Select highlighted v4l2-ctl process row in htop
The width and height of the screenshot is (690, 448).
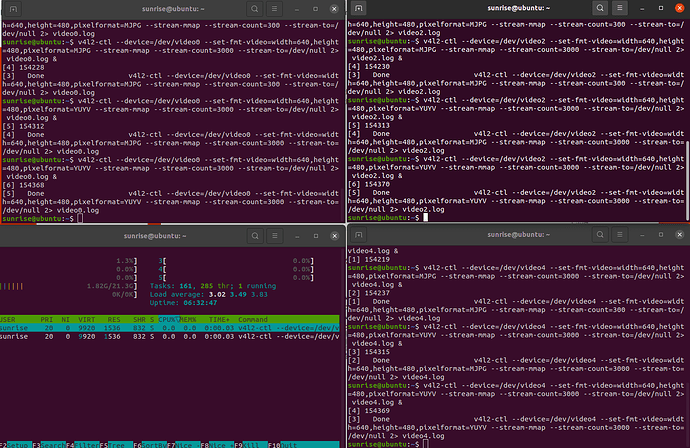click(x=169, y=328)
